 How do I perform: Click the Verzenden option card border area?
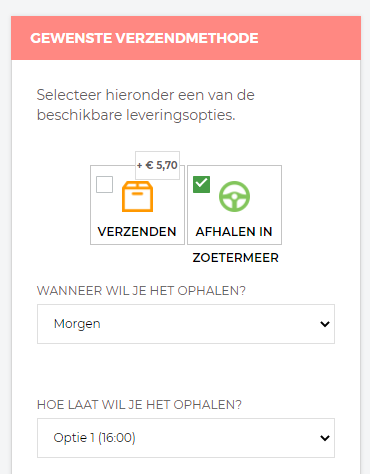(x=137, y=205)
